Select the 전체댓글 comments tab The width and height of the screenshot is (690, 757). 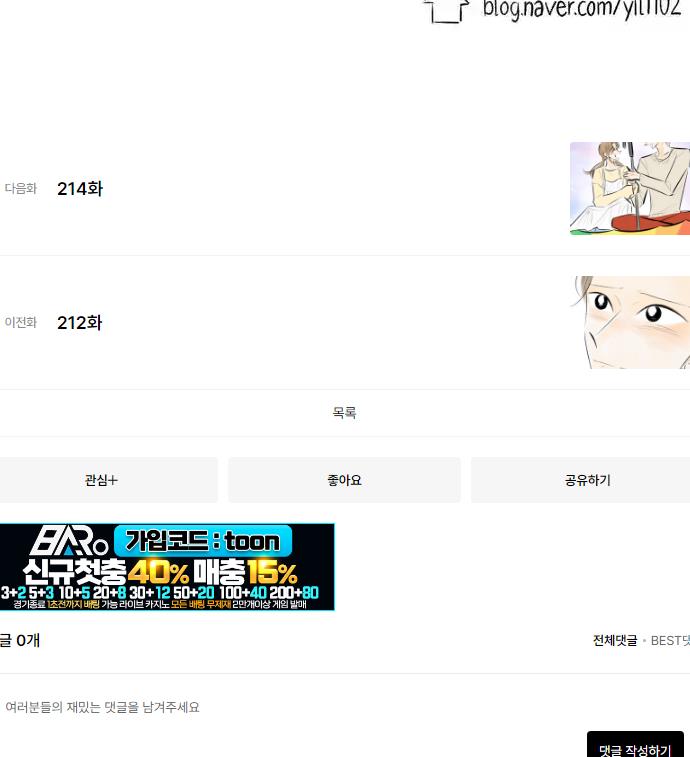pos(615,641)
